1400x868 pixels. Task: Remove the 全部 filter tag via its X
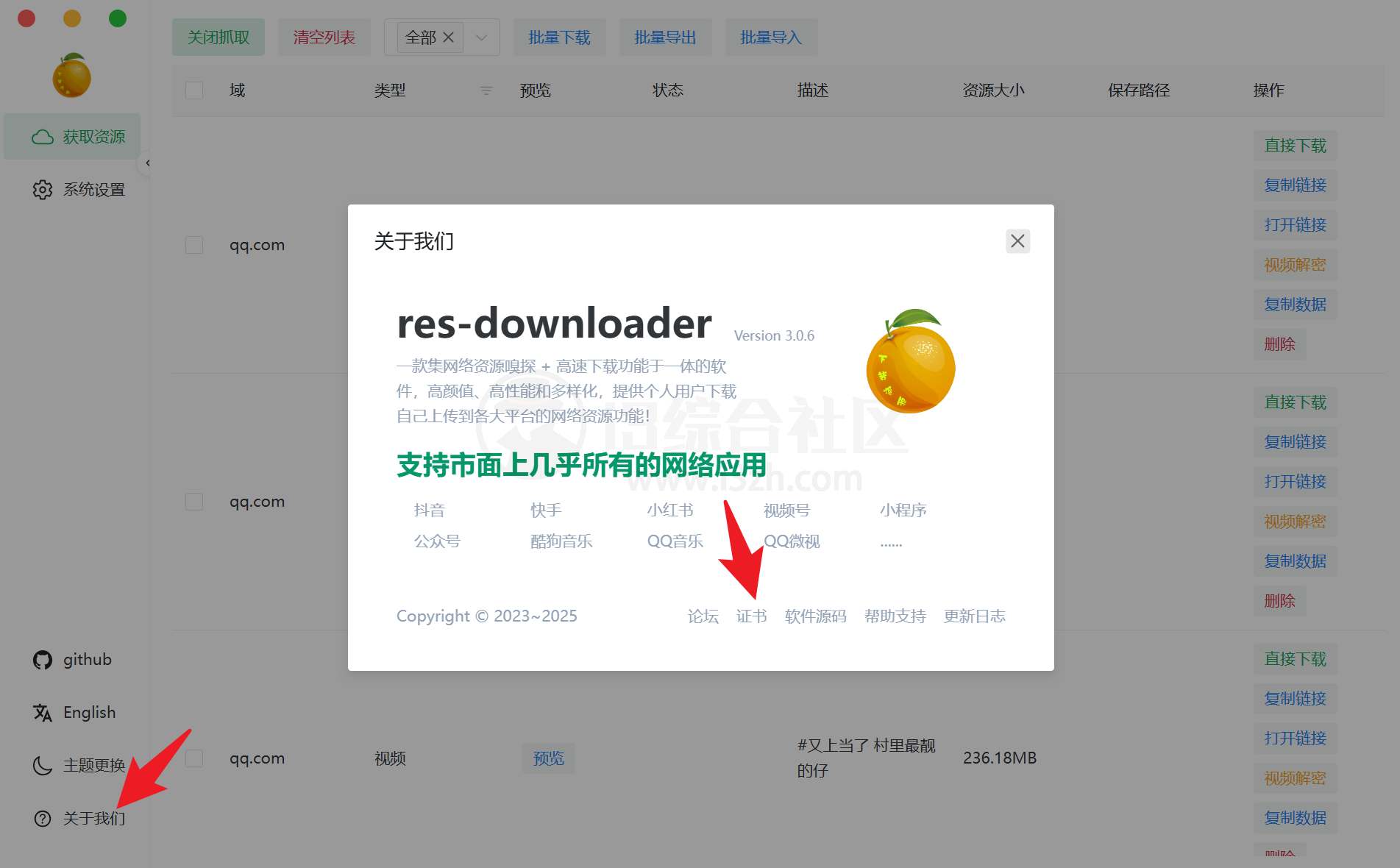point(449,36)
